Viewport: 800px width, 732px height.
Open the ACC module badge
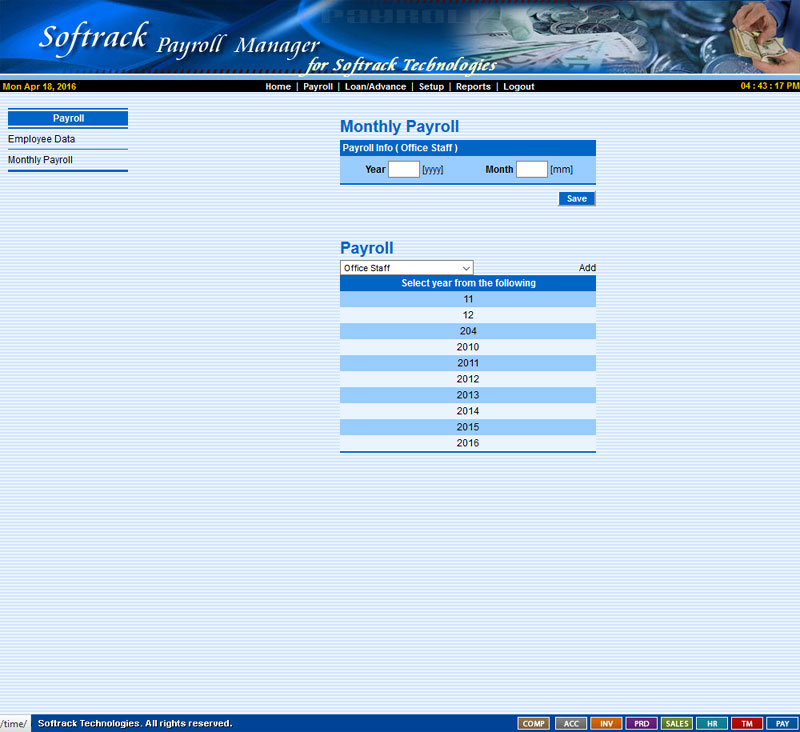[x=570, y=723]
